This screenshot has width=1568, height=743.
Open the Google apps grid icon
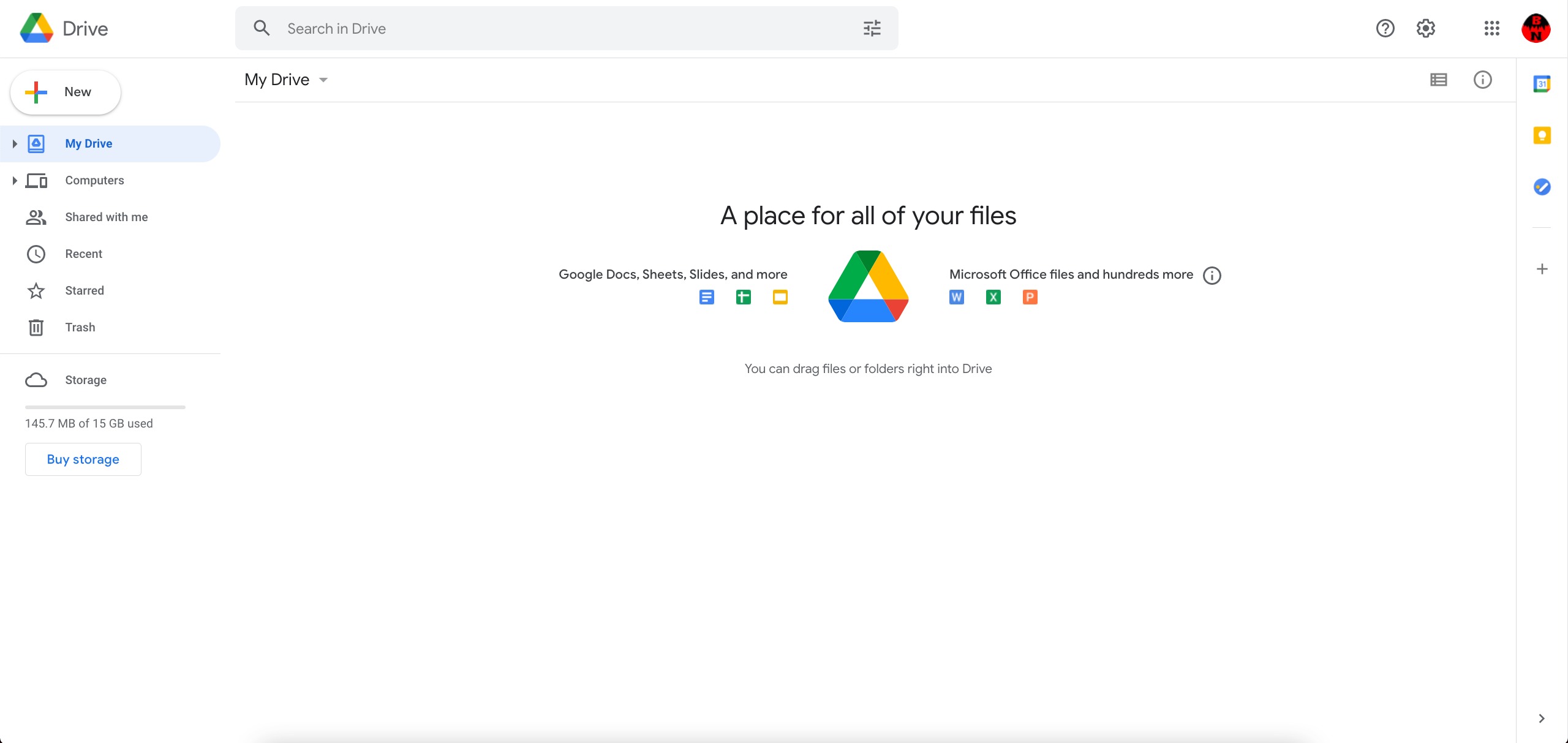pos(1492,28)
